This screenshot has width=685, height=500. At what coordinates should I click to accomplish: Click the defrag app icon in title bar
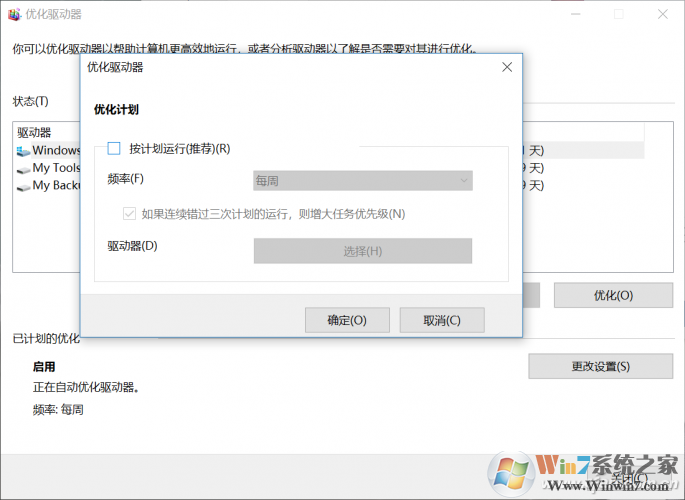click(14, 15)
